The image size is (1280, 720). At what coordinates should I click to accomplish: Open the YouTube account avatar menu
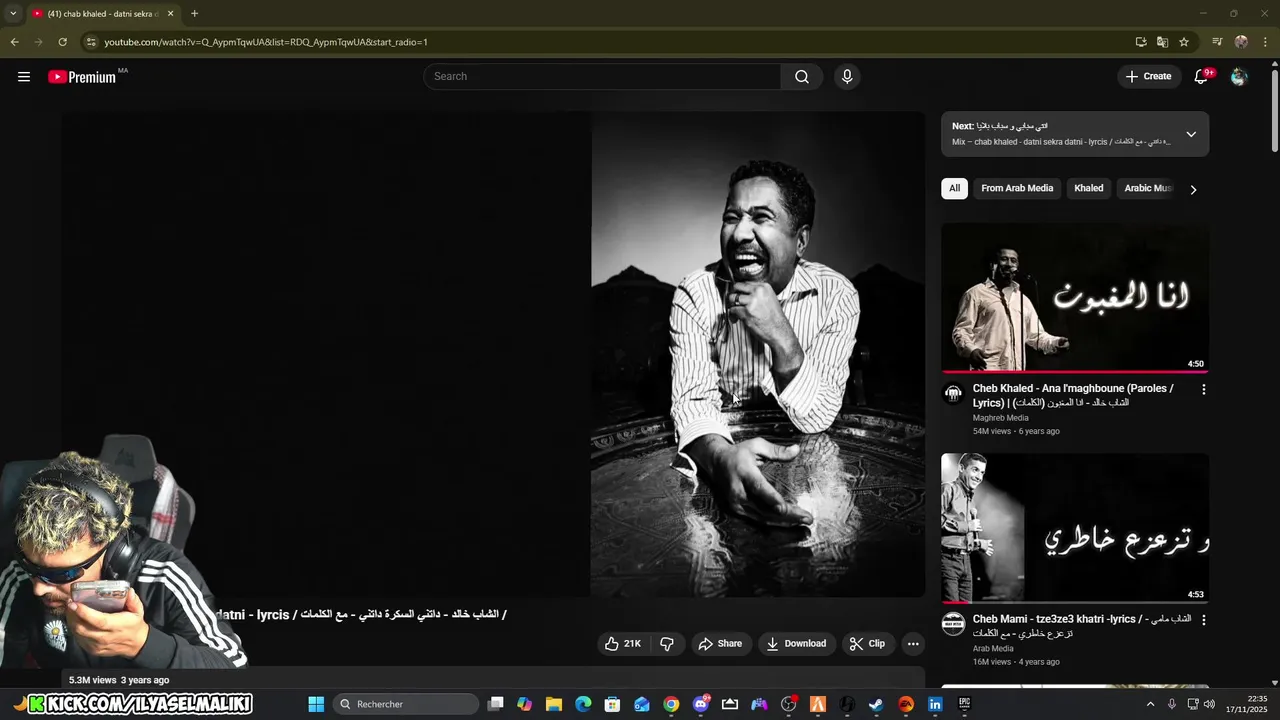[x=1239, y=77]
